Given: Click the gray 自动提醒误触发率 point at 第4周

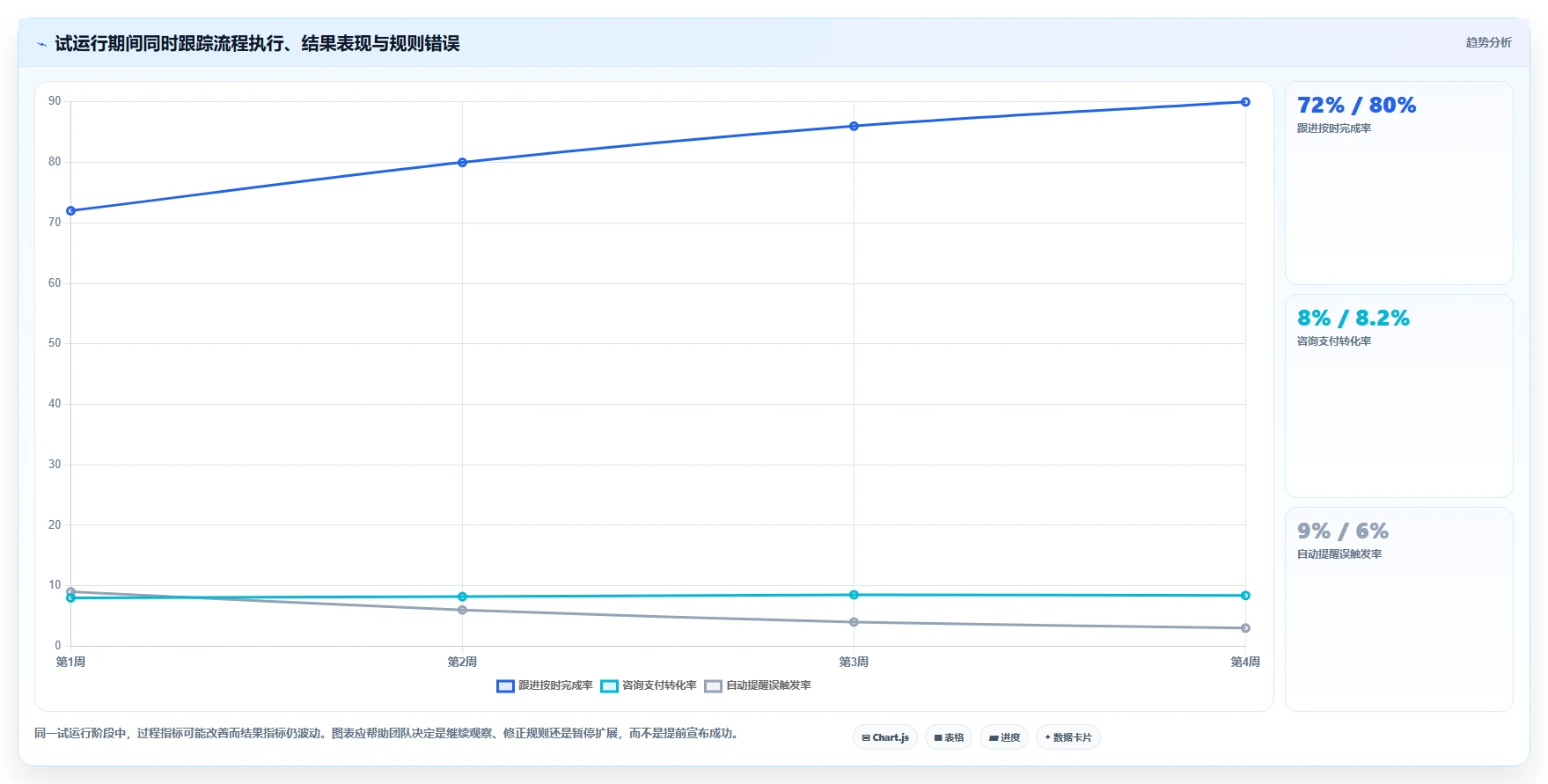Looking at the screenshot, I should (x=1245, y=628).
